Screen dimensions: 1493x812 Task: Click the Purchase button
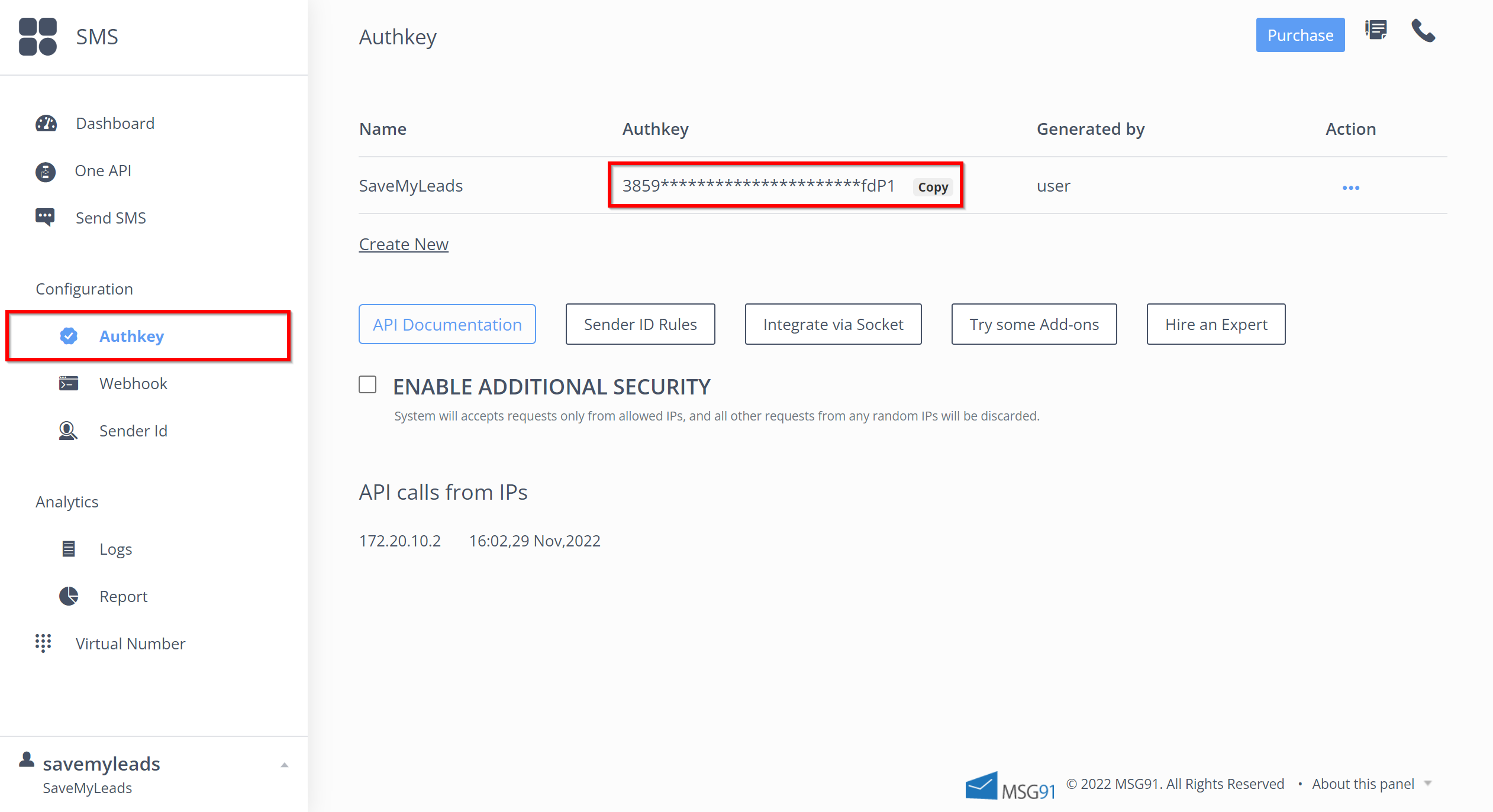pos(1300,35)
